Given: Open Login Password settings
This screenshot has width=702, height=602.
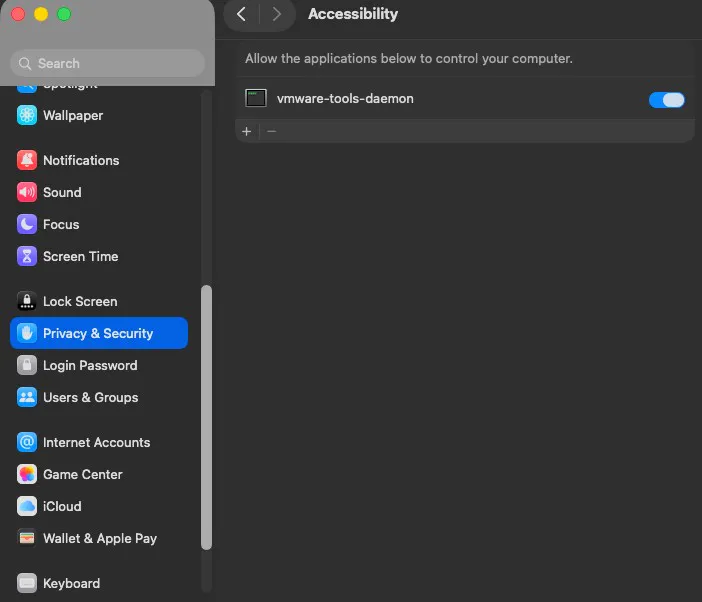Looking at the screenshot, I should point(90,365).
